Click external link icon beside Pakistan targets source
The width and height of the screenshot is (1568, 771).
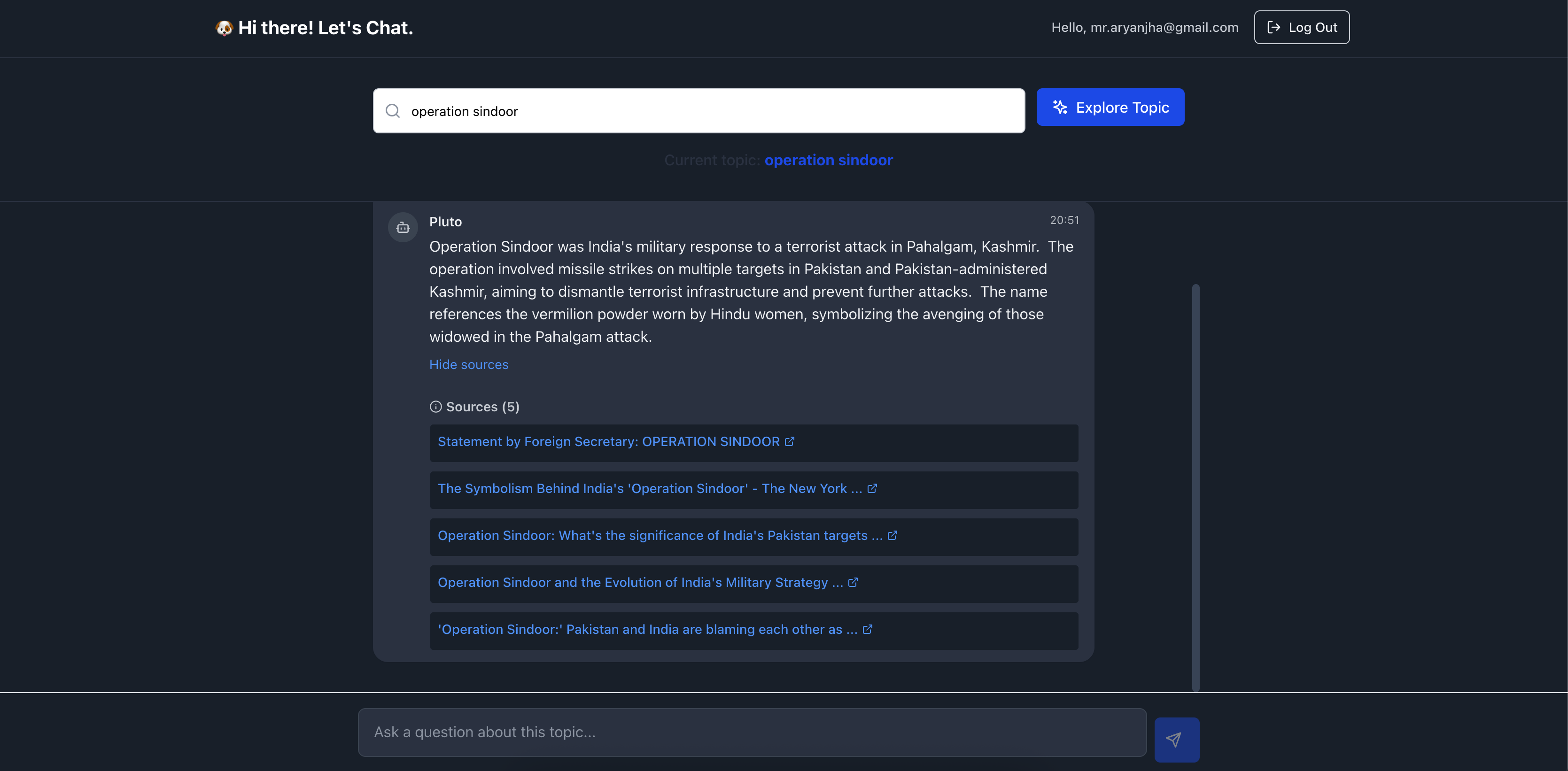pos(893,535)
